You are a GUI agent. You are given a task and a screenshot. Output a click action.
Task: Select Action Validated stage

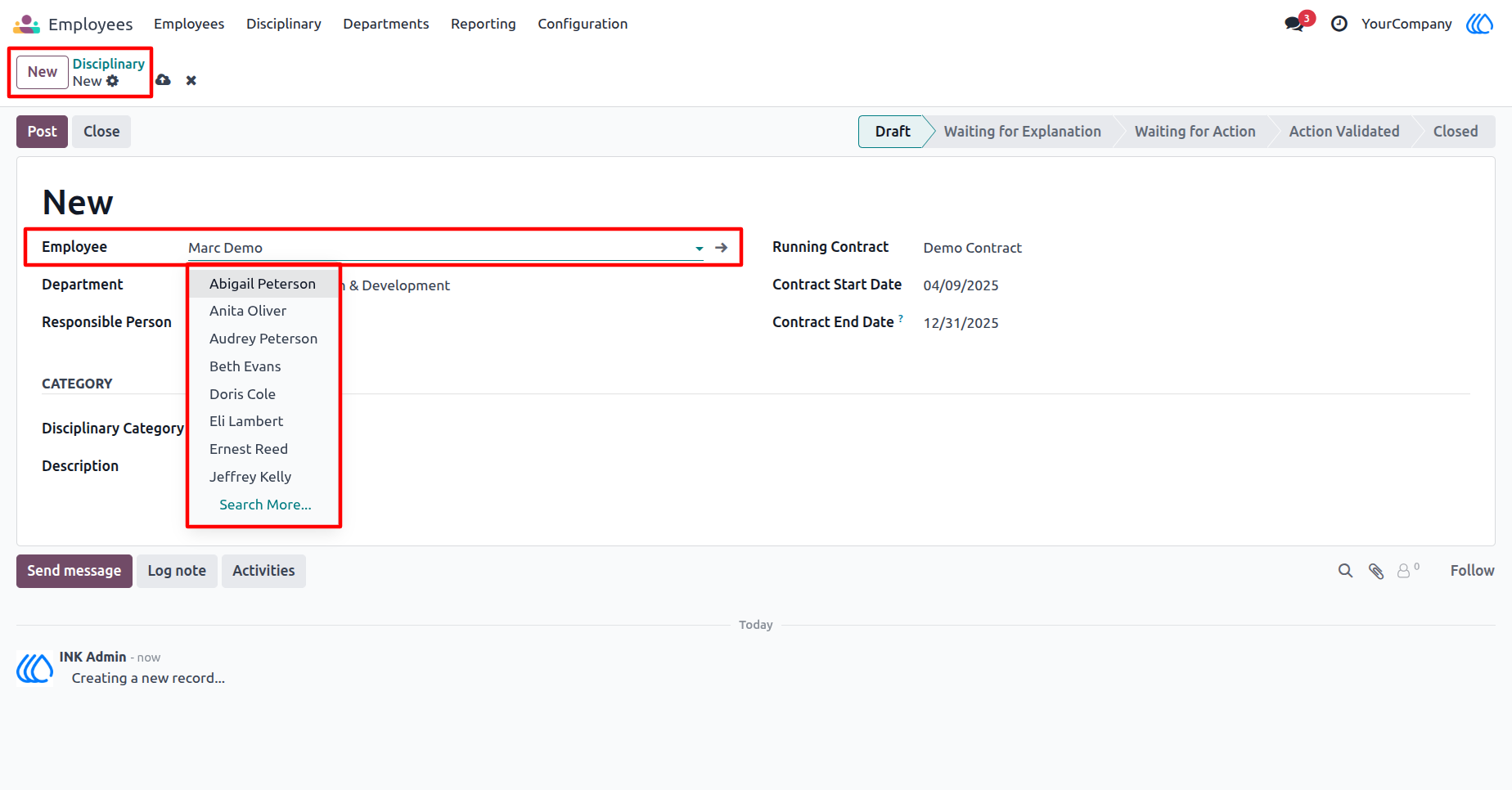pos(1344,132)
